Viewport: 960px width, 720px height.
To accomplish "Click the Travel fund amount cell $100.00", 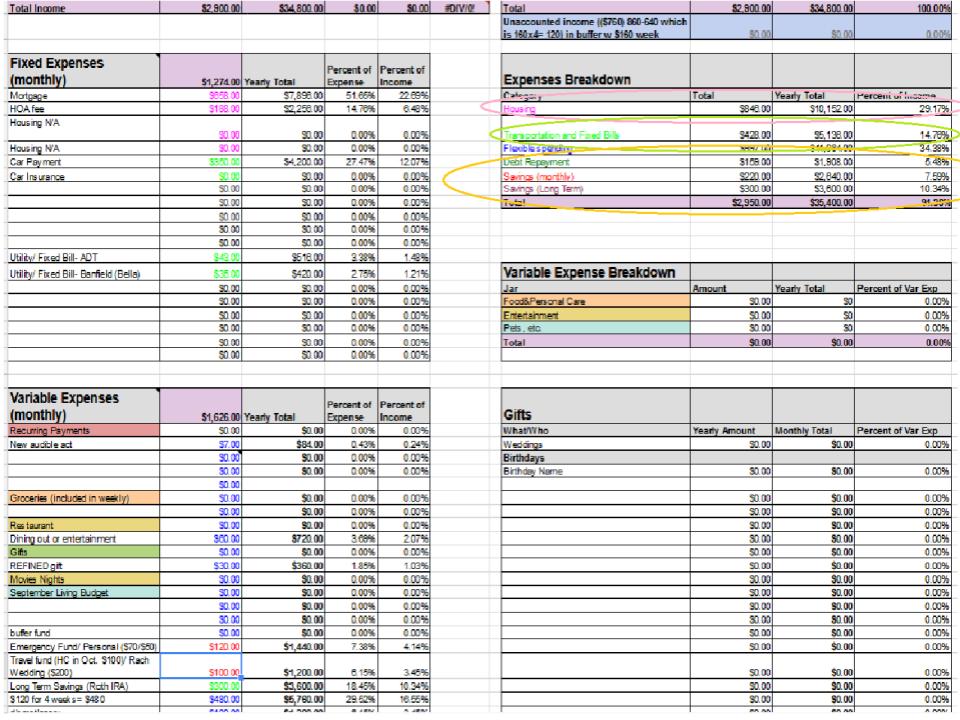I will (x=201, y=666).
